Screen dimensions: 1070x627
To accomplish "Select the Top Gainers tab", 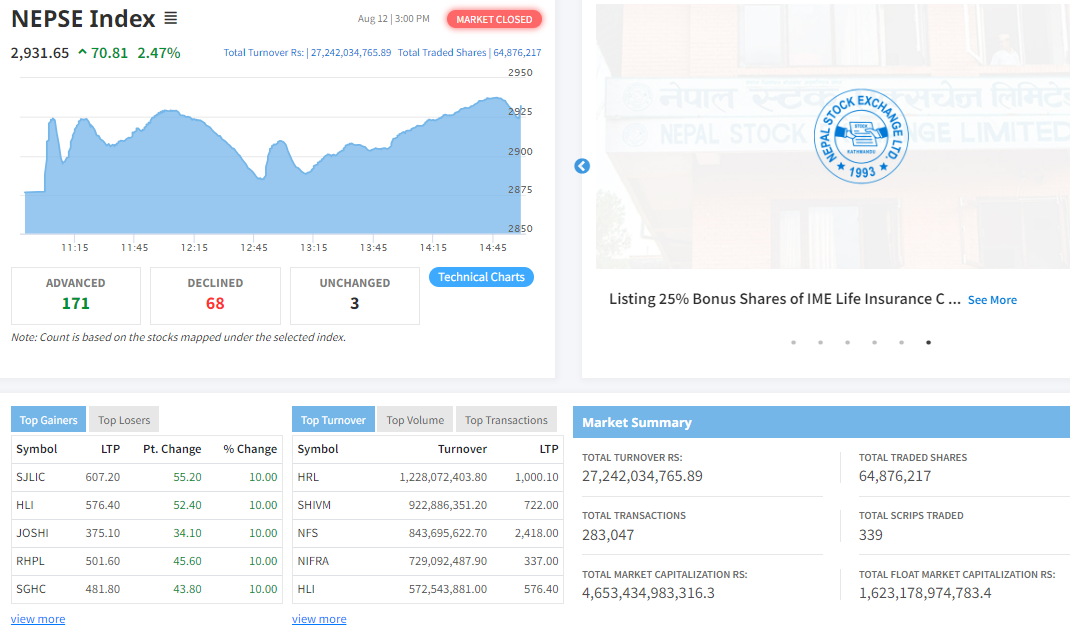I will (x=49, y=420).
